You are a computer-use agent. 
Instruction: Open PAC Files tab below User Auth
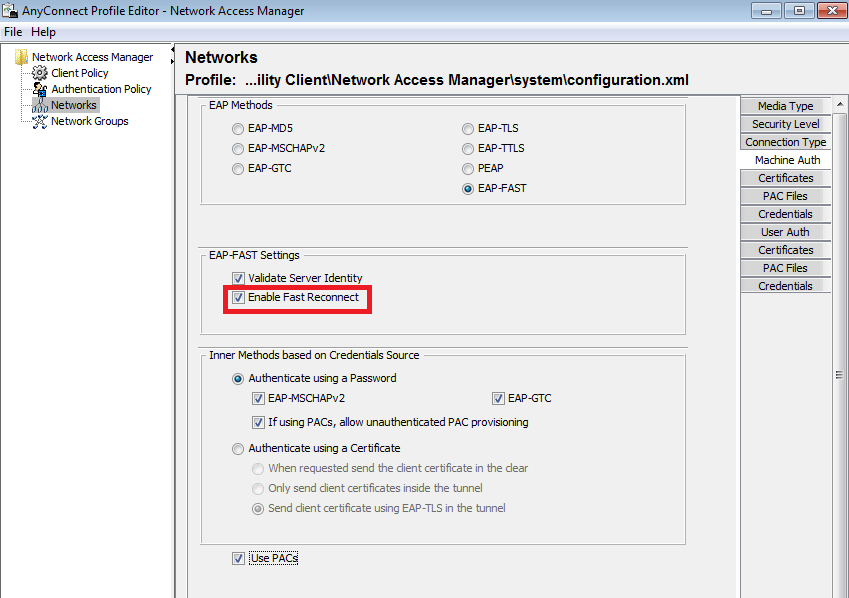click(785, 268)
